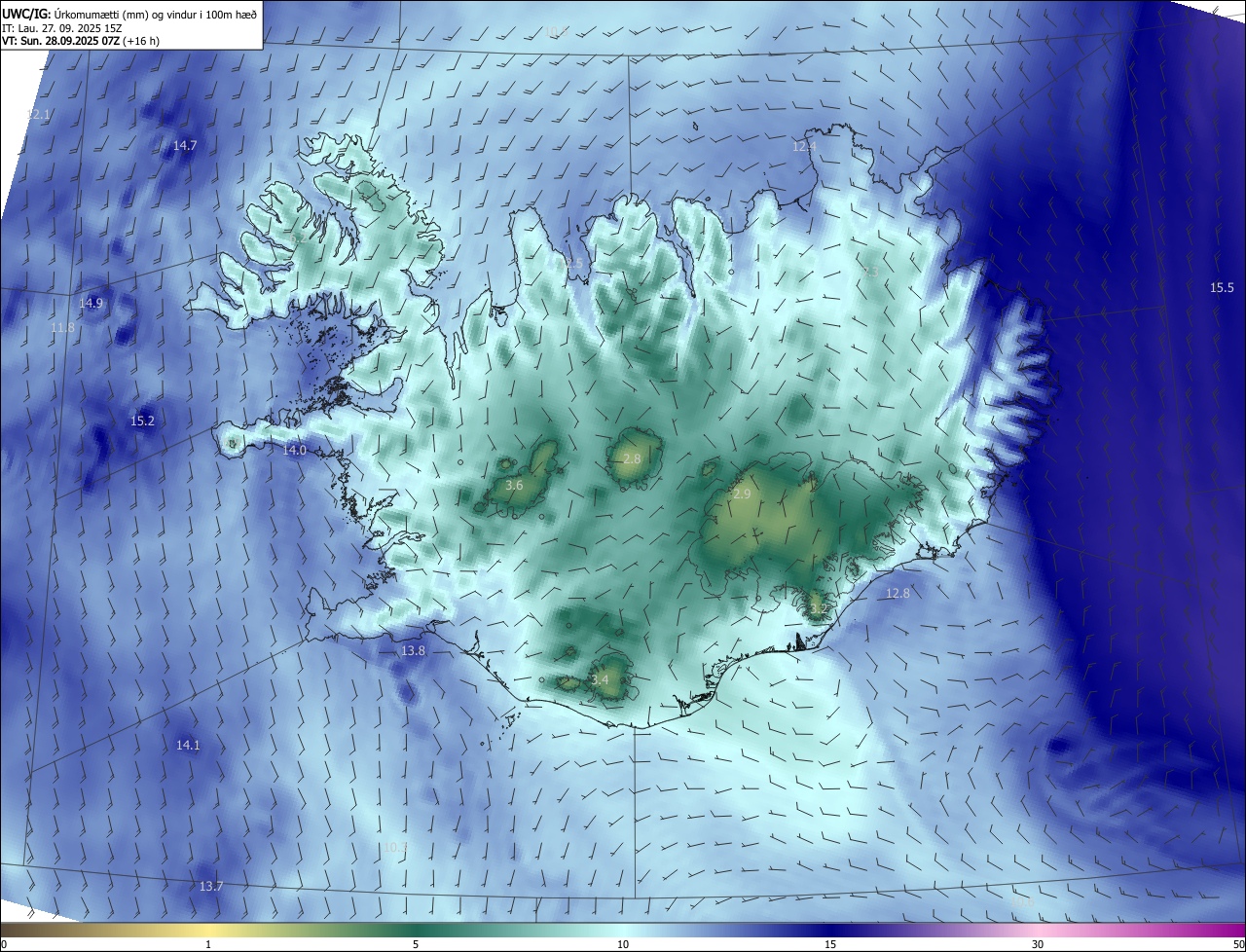Pick the brown colorbar segment between 0 and 1
Image resolution: width=1246 pixels, height=952 pixels.
tap(104, 930)
